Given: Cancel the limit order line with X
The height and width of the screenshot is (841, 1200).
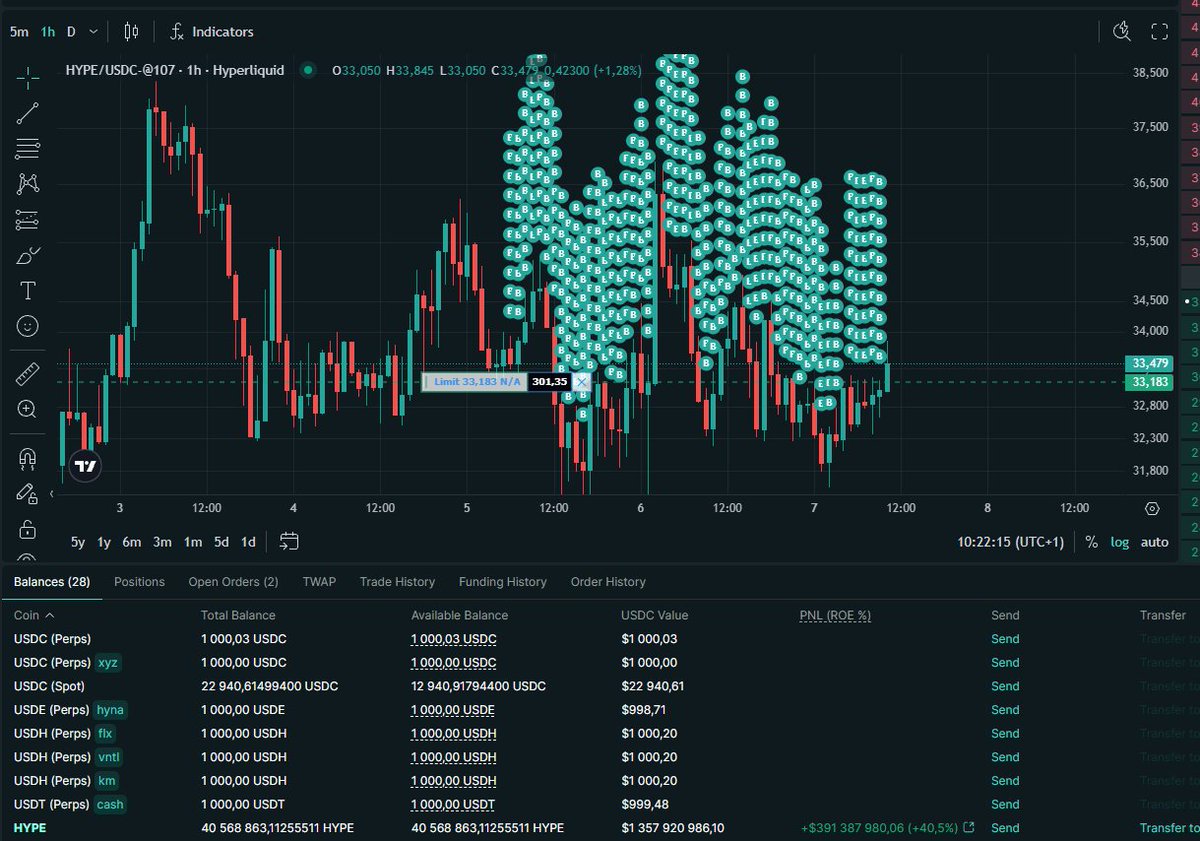Looking at the screenshot, I should click(582, 382).
